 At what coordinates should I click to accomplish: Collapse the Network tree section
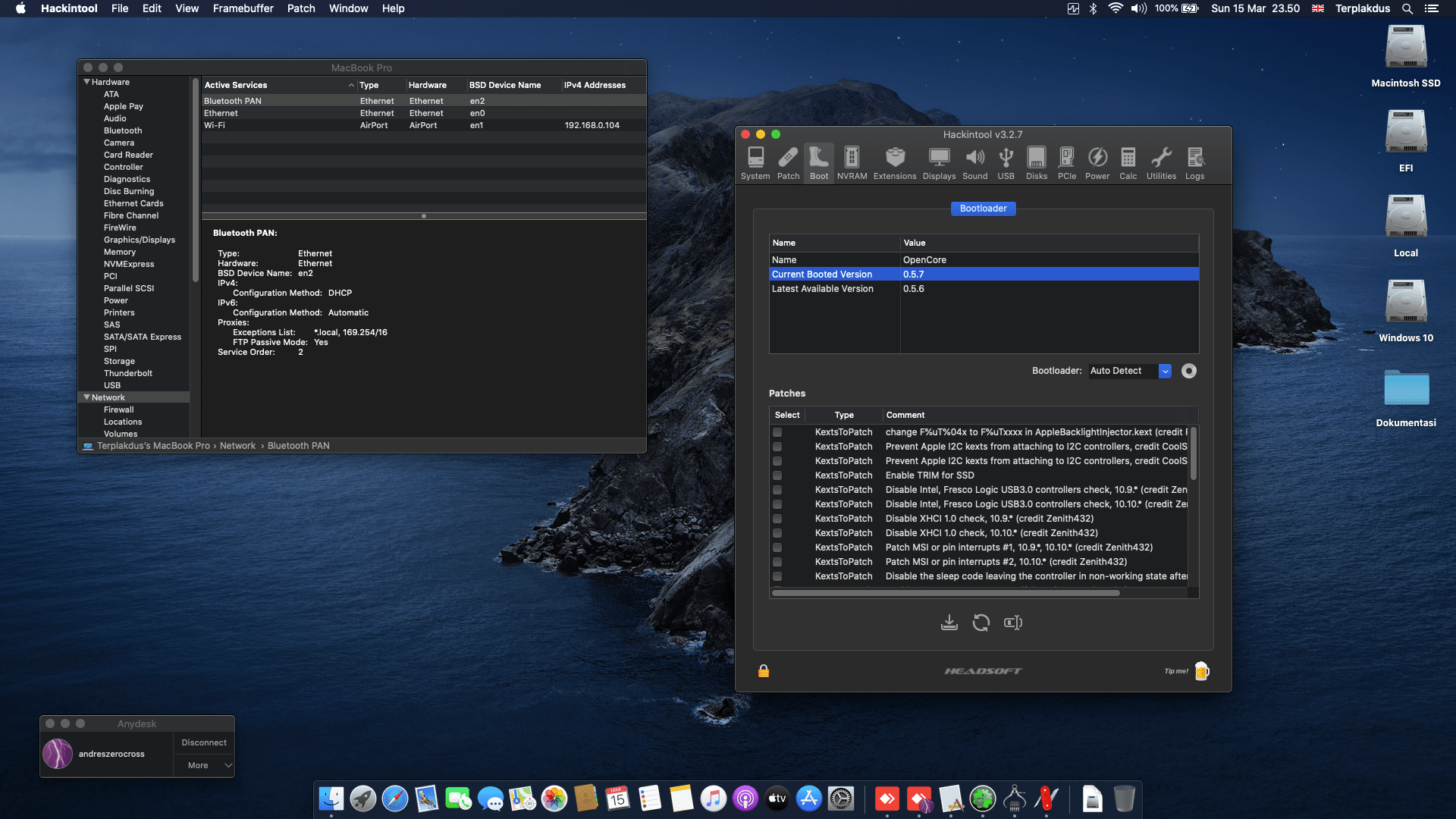click(x=86, y=397)
